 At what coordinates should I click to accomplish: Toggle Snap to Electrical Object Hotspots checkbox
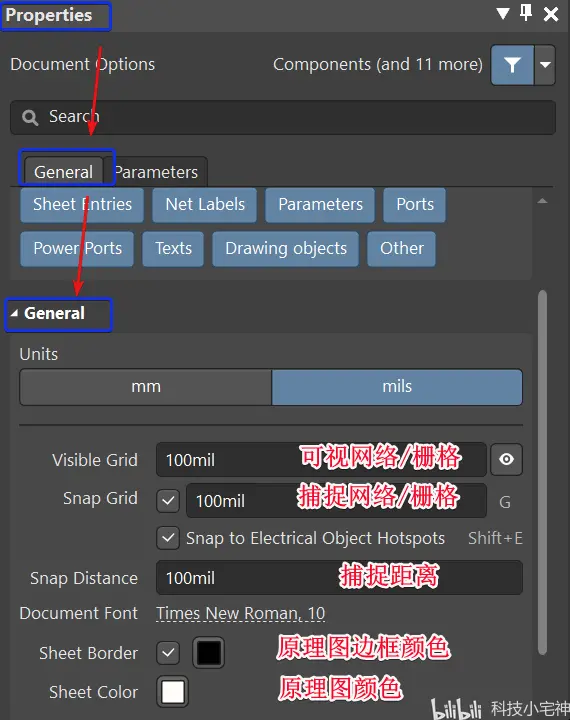(168, 538)
